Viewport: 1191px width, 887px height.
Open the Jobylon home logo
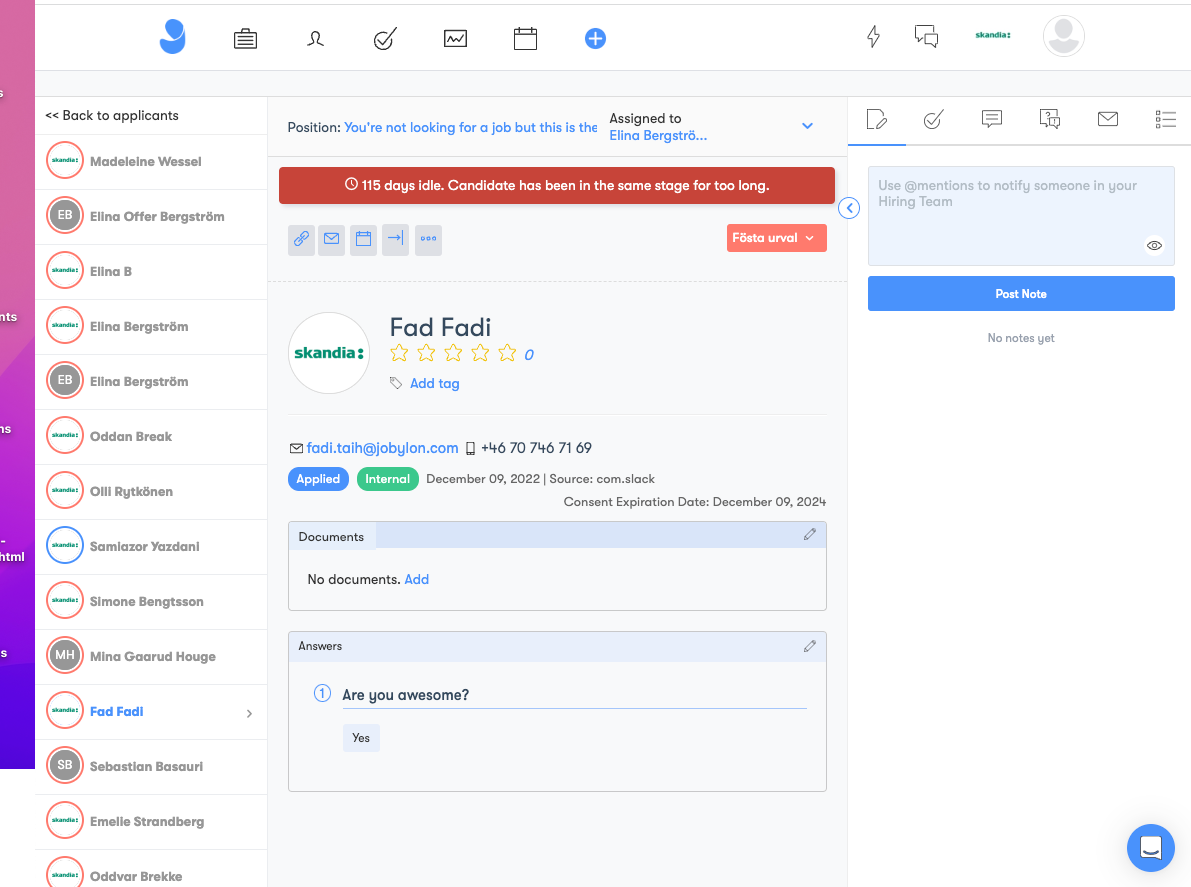point(172,36)
